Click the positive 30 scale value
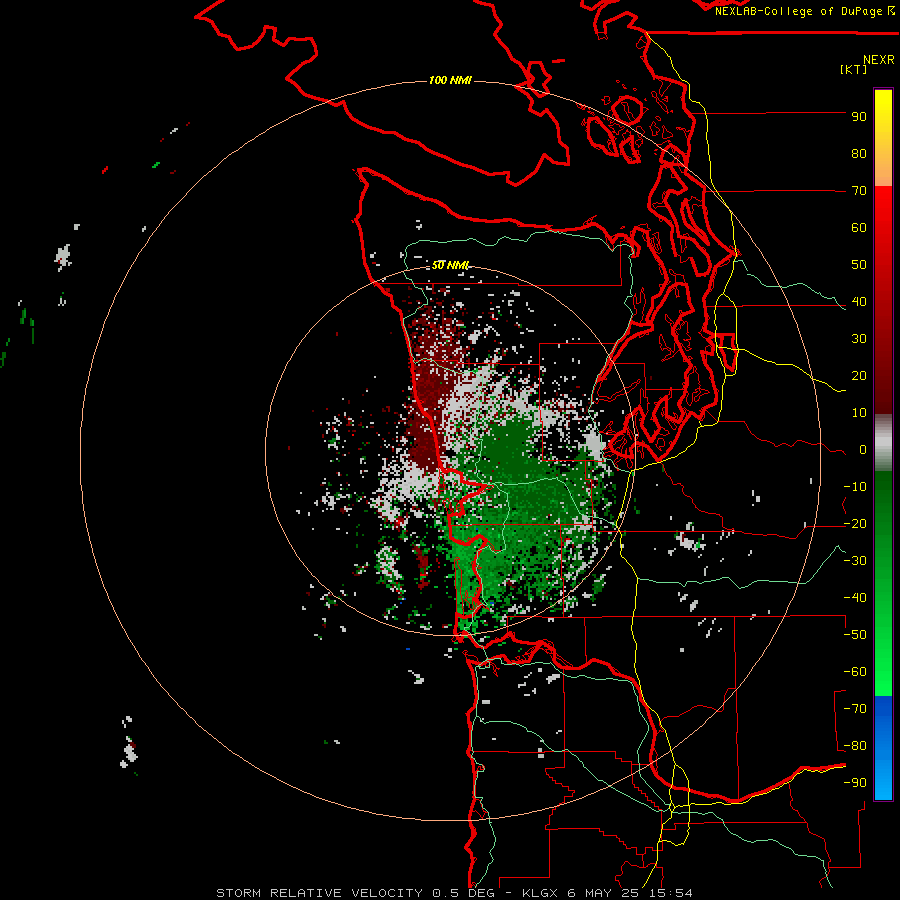The image size is (900, 900). 859,339
